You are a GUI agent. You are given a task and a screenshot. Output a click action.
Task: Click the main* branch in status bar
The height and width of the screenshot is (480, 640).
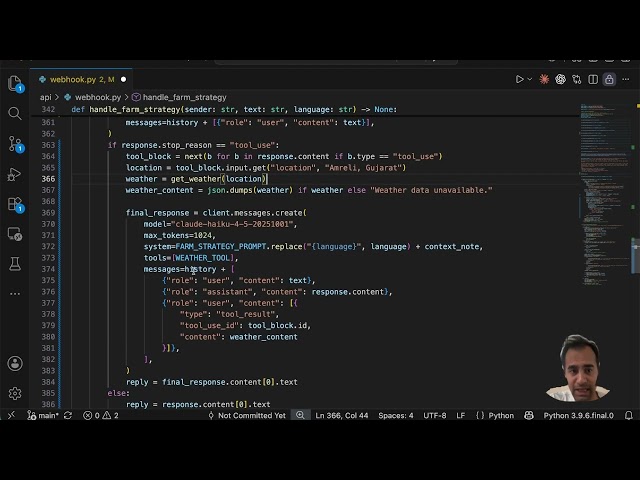tap(43, 415)
